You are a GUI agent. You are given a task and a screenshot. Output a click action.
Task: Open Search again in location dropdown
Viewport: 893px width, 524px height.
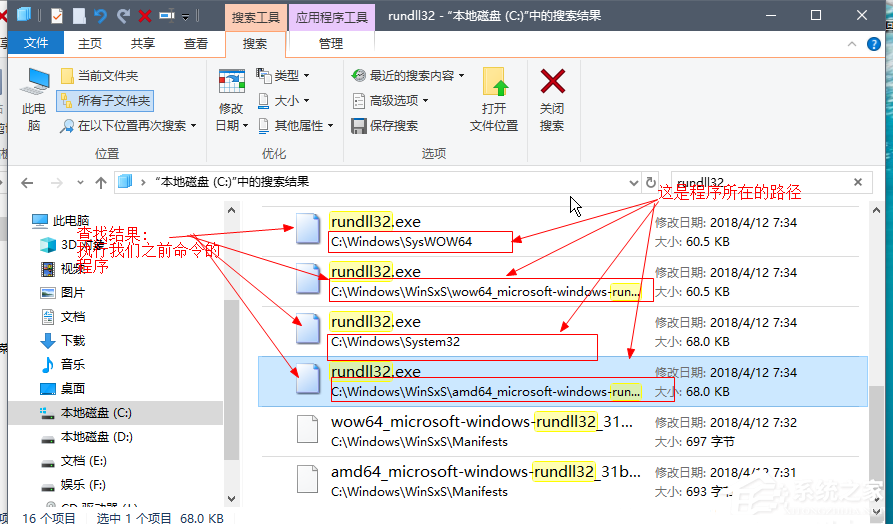[129, 126]
